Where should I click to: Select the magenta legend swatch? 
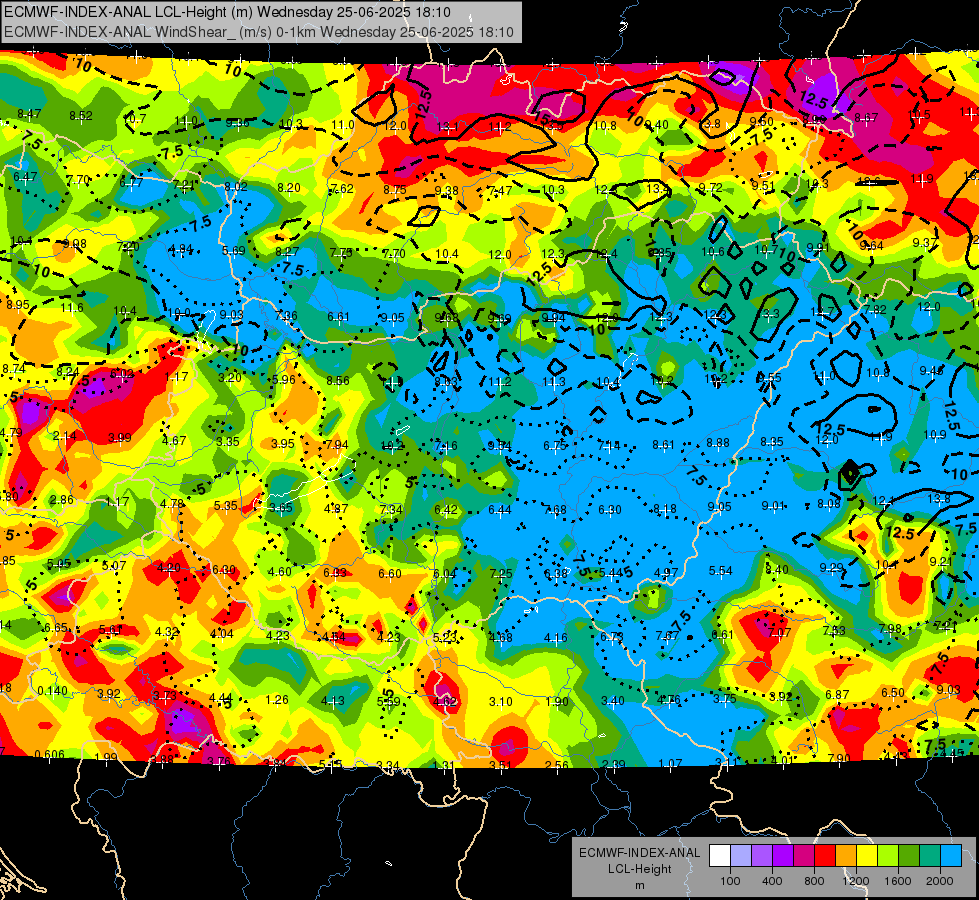[x=804, y=856]
